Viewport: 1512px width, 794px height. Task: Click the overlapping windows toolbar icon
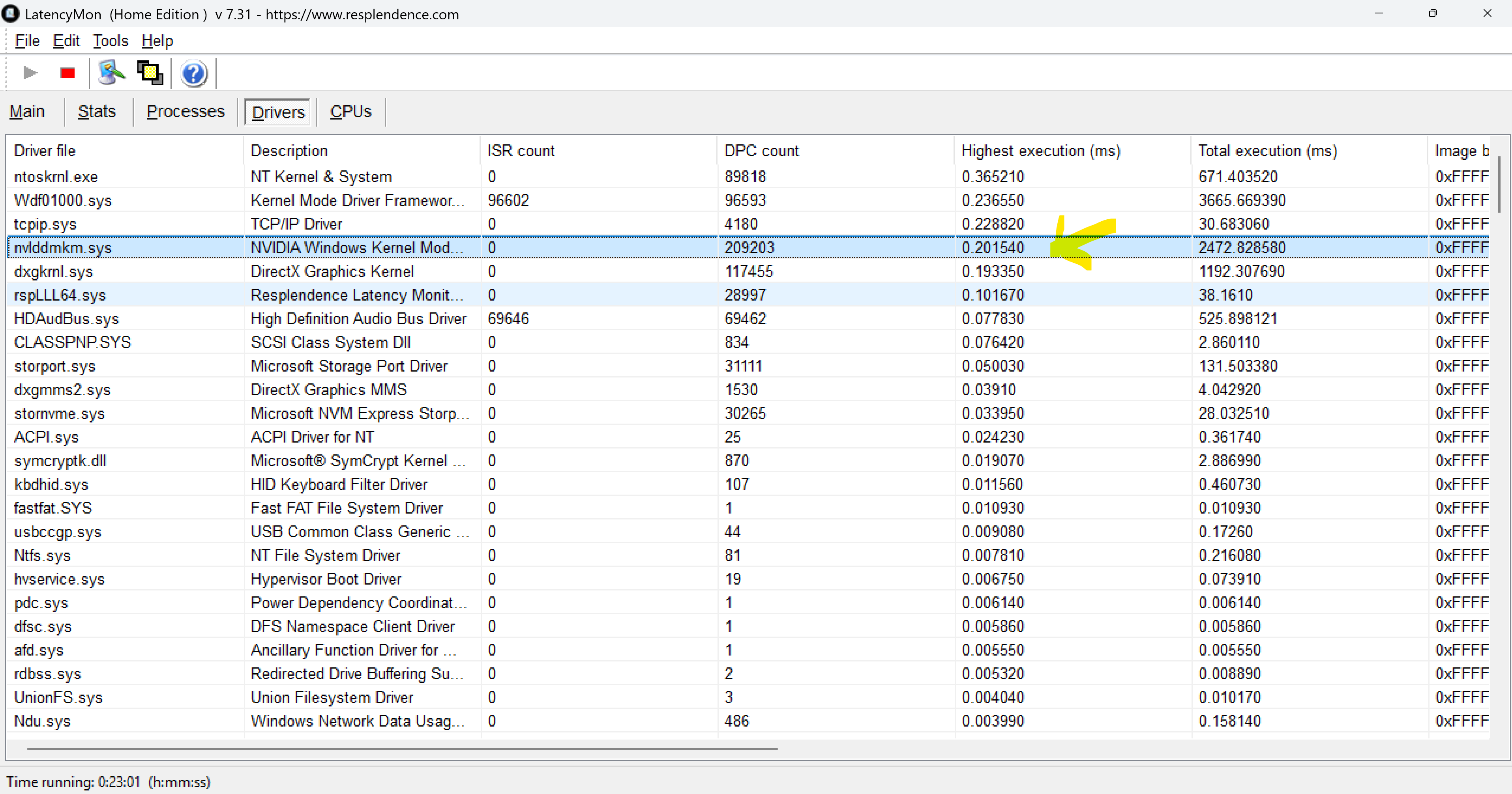click(150, 73)
